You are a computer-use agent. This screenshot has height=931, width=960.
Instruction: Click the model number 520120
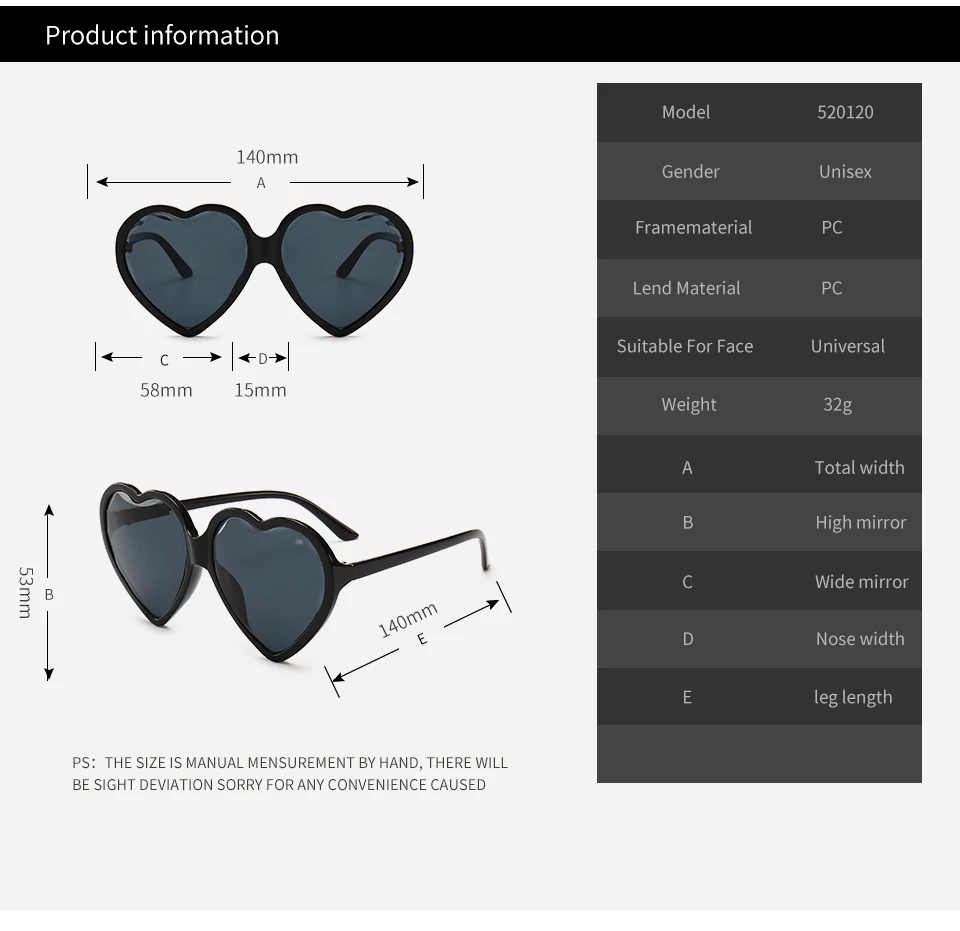[x=845, y=112]
